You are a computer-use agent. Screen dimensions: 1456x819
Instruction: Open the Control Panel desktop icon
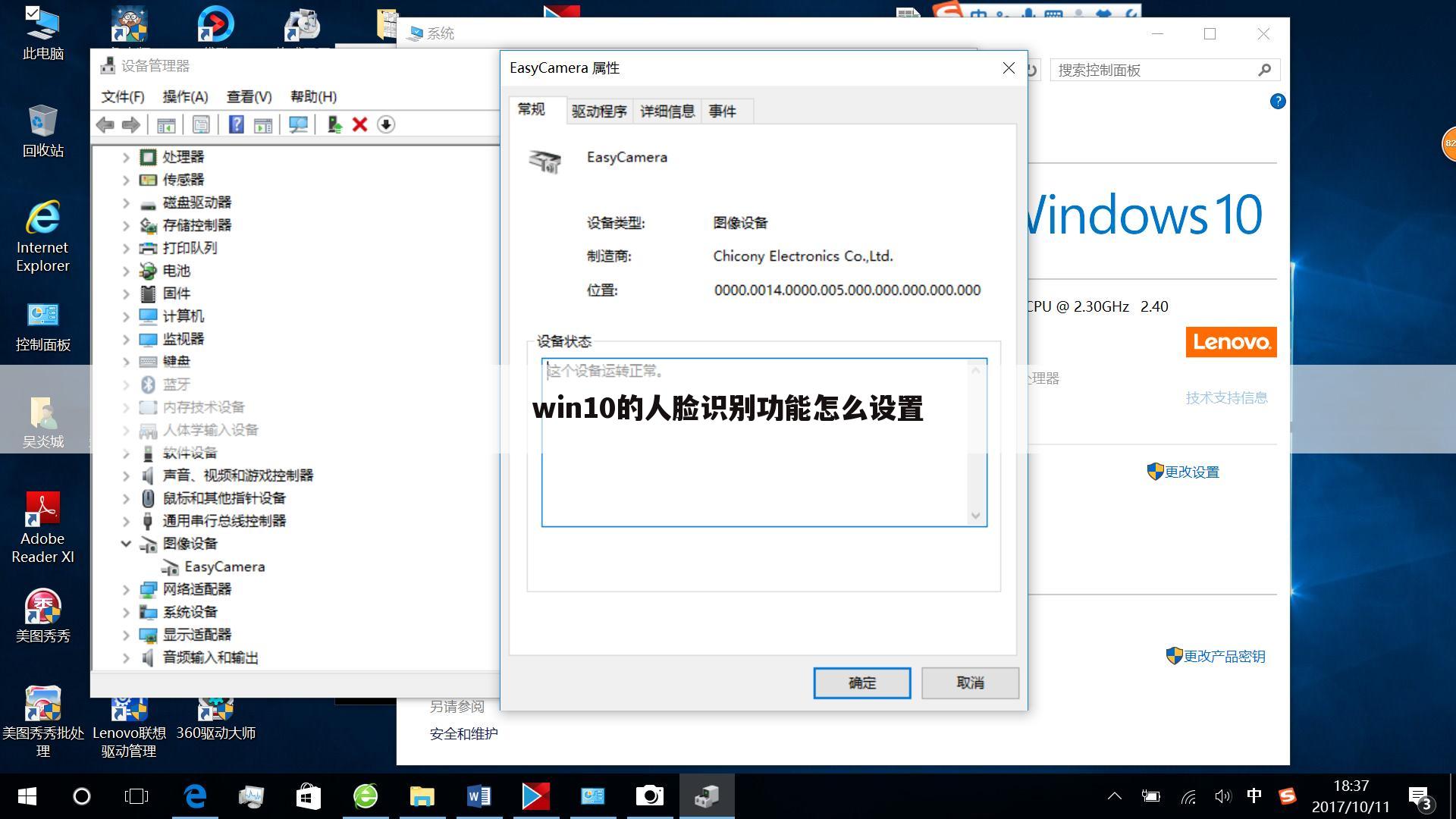[42, 326]
